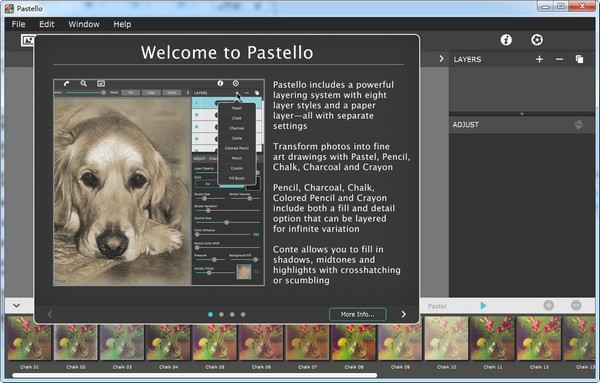Add preset with the plus circle icon
This screenshot has height=383, width=600.
pyautogui.click(x=548, y=305)
